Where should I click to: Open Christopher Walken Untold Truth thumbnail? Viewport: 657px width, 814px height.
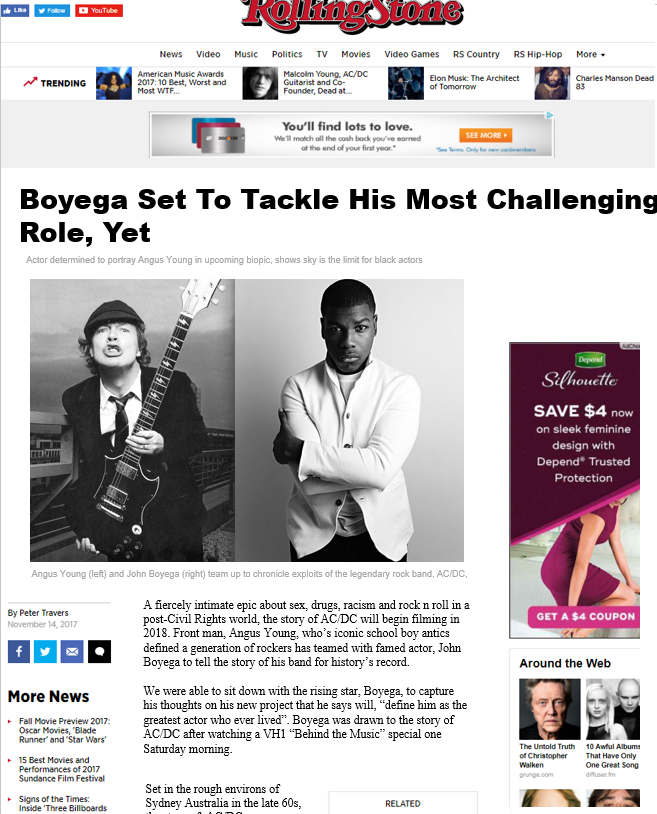click(550, 709)
